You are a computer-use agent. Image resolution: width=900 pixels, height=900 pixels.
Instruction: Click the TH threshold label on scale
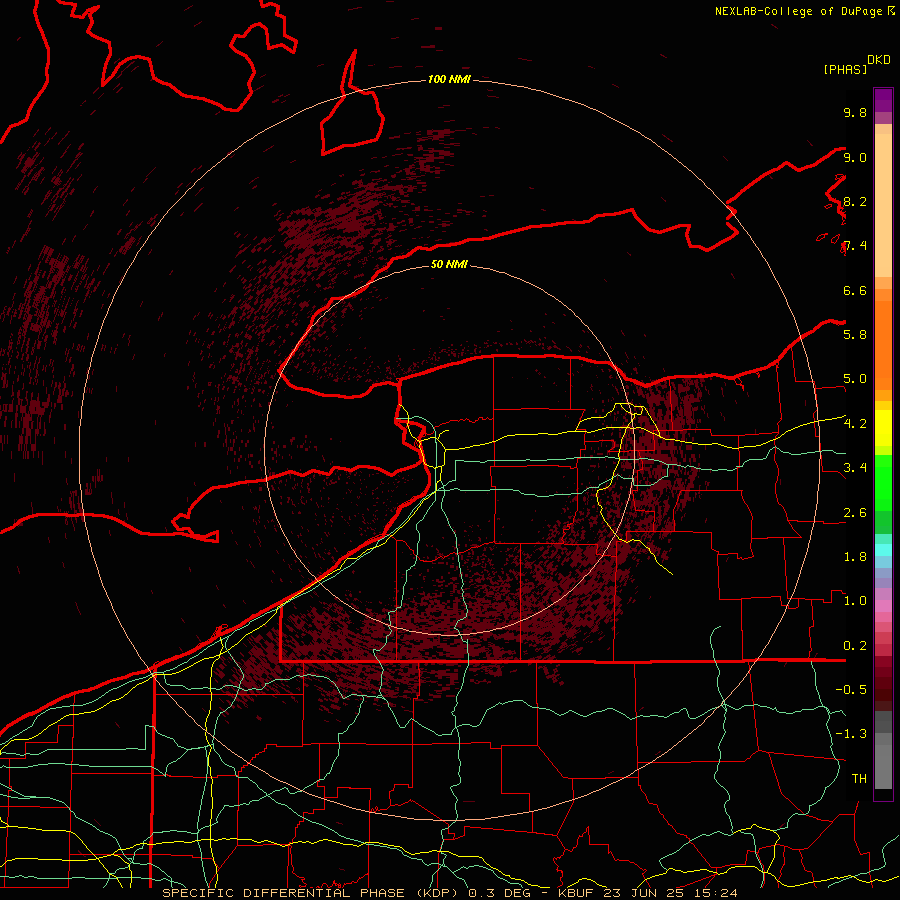point(859,778)
